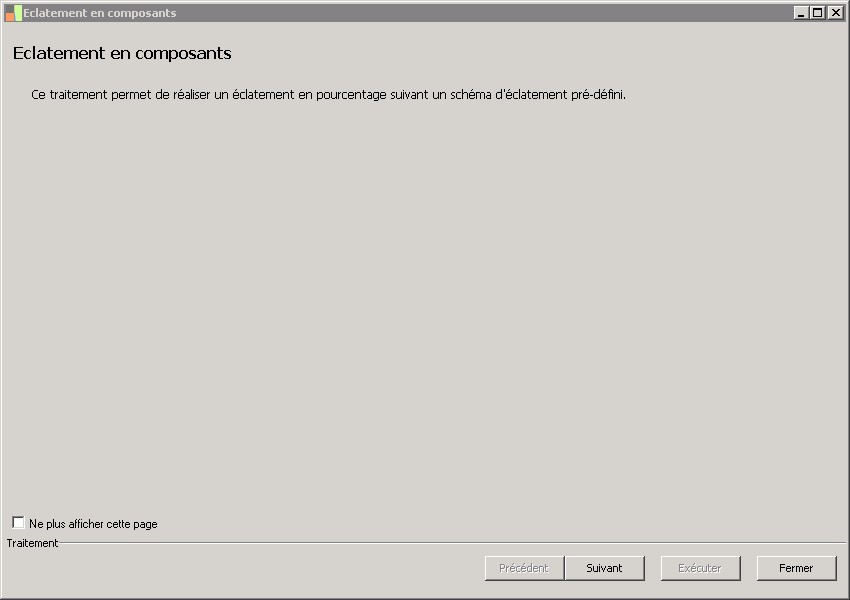Click the description sentence starting "Ce traitement permet"
The width and height of the screenshot is (850, 600).
(x=328, y=95)
